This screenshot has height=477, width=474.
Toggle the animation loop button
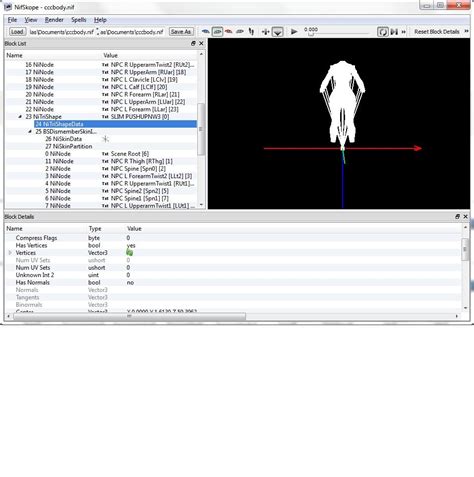coord(383,32)
